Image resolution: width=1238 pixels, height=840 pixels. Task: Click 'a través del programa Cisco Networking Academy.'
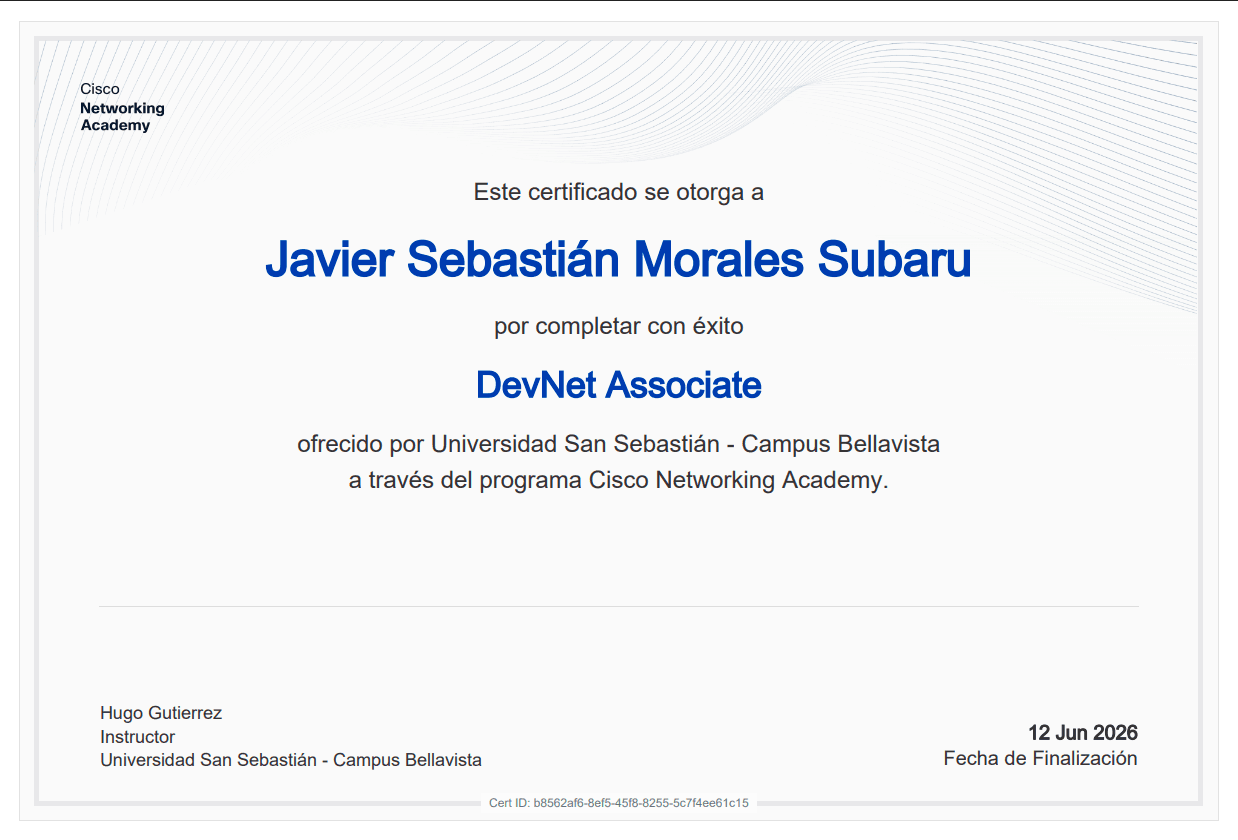(x=619, y=480)
